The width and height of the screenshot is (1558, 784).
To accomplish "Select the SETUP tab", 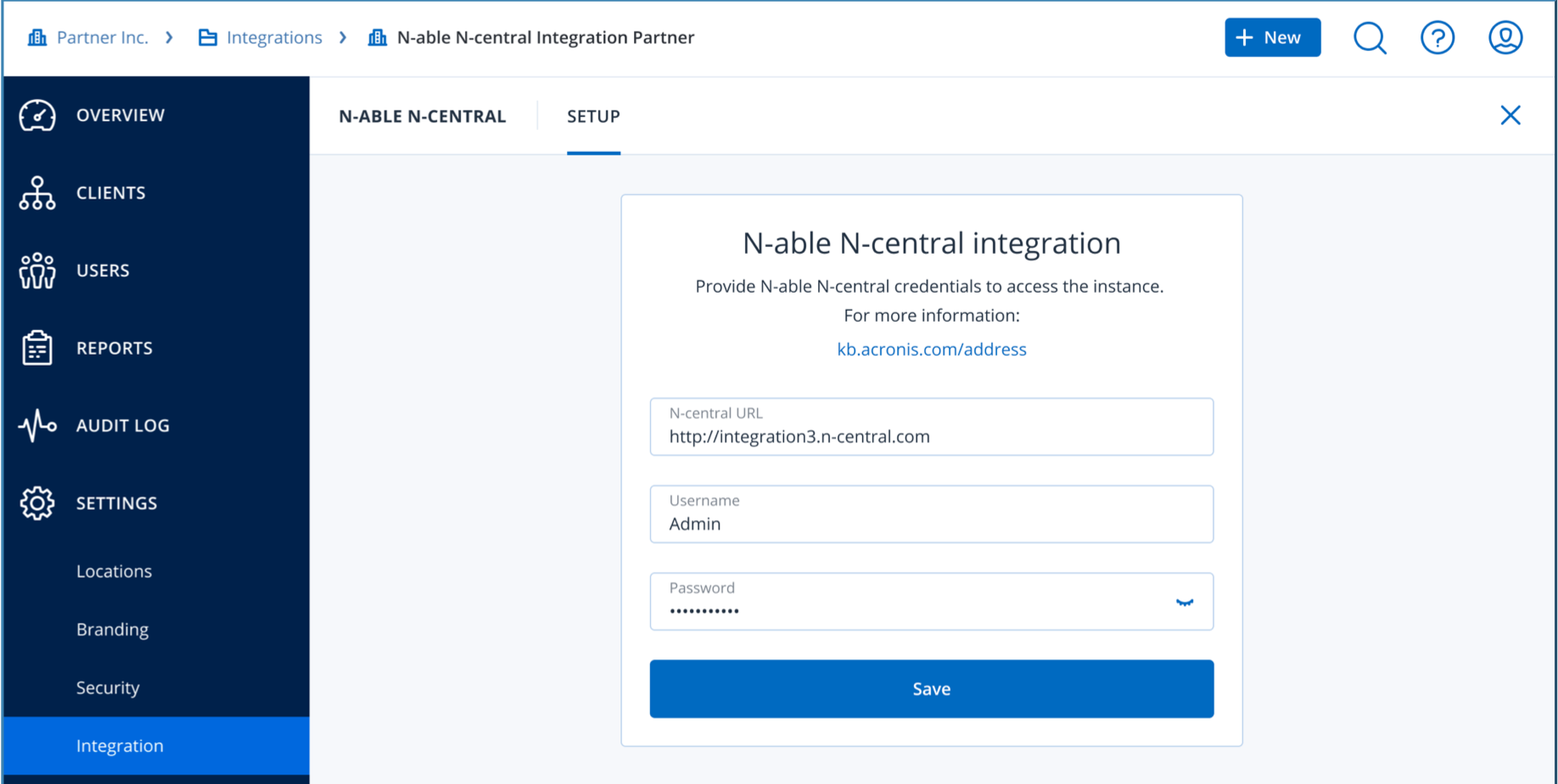I will tap(593, 116).
